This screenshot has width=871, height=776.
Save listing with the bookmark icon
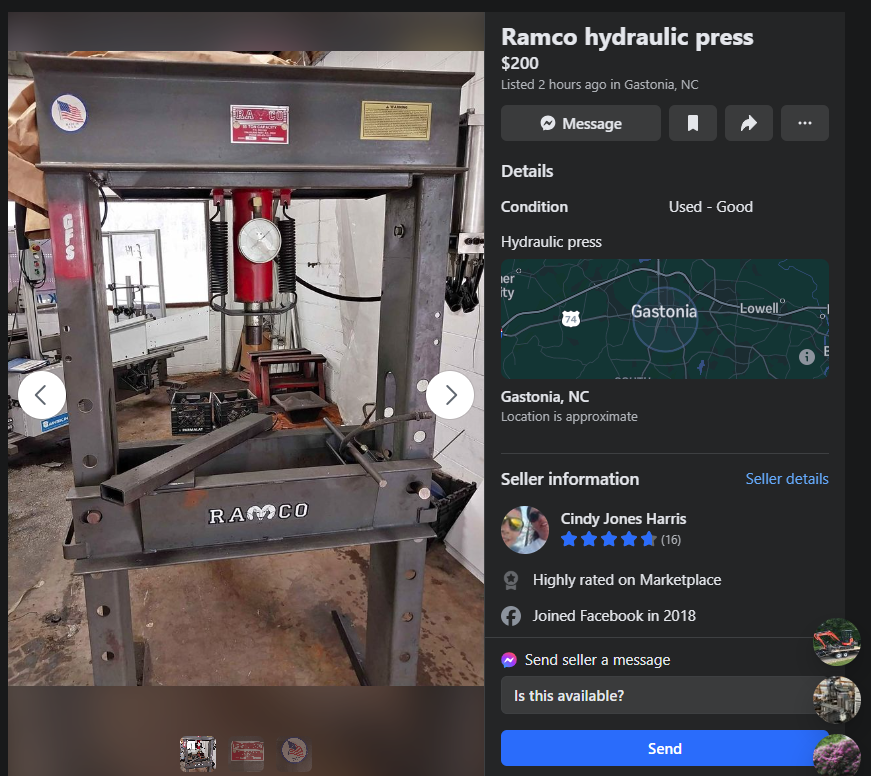692,123
